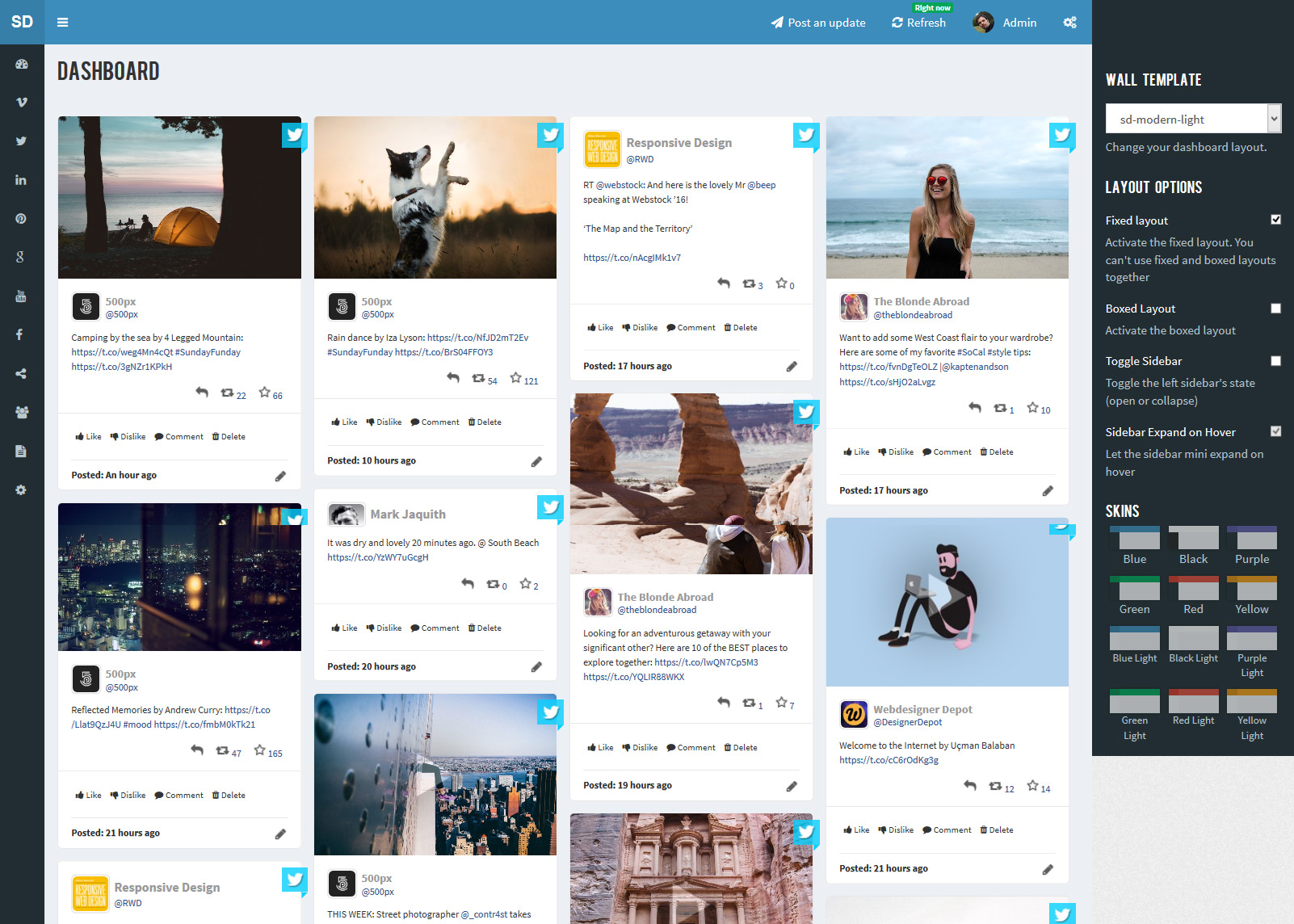The height and width of the screenshot is (924, 1294).
Task: Collapse the sidebar via the hamburger menu
Action: [62, 22]
